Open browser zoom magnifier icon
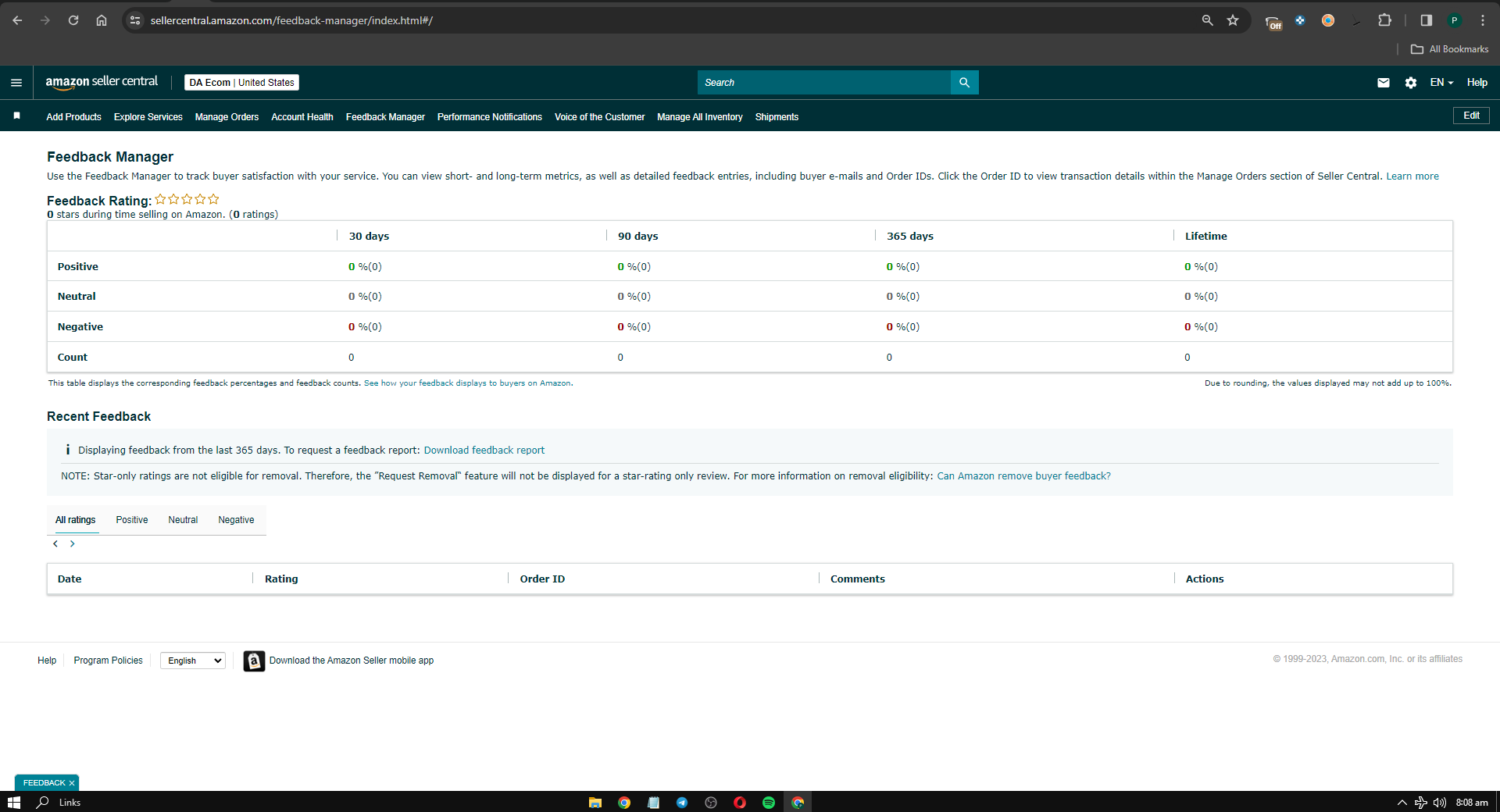 [1207, 20]
